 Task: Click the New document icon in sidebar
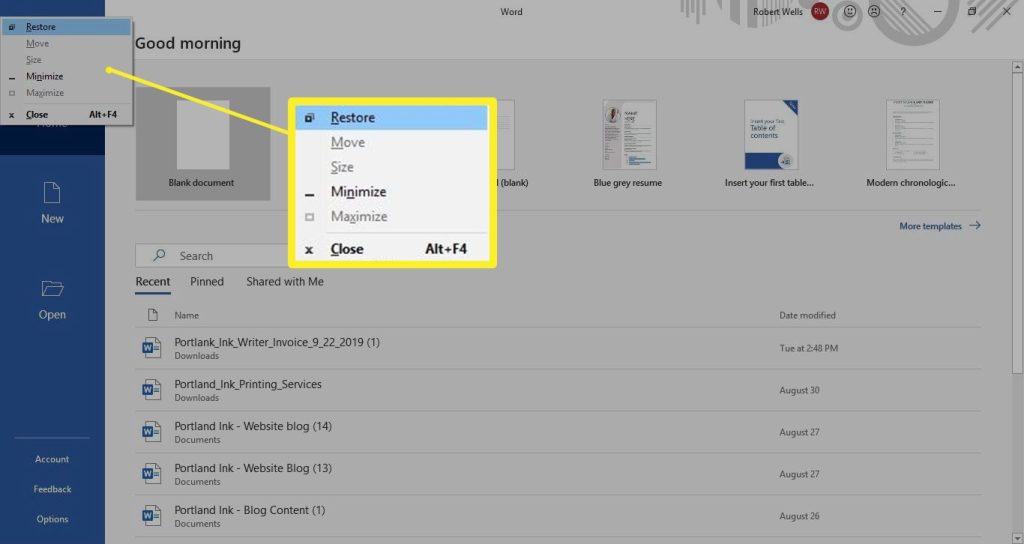point(52,192)
